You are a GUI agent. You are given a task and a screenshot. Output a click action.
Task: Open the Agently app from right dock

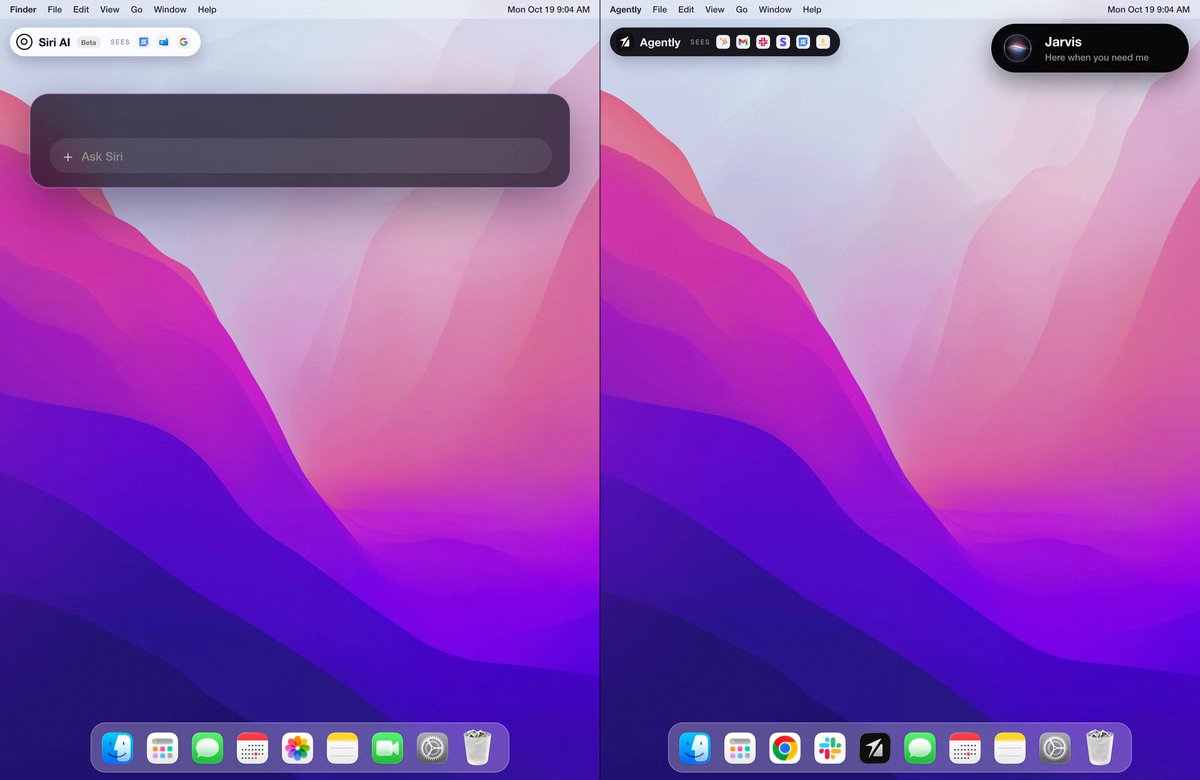click(x=874, y=748)
